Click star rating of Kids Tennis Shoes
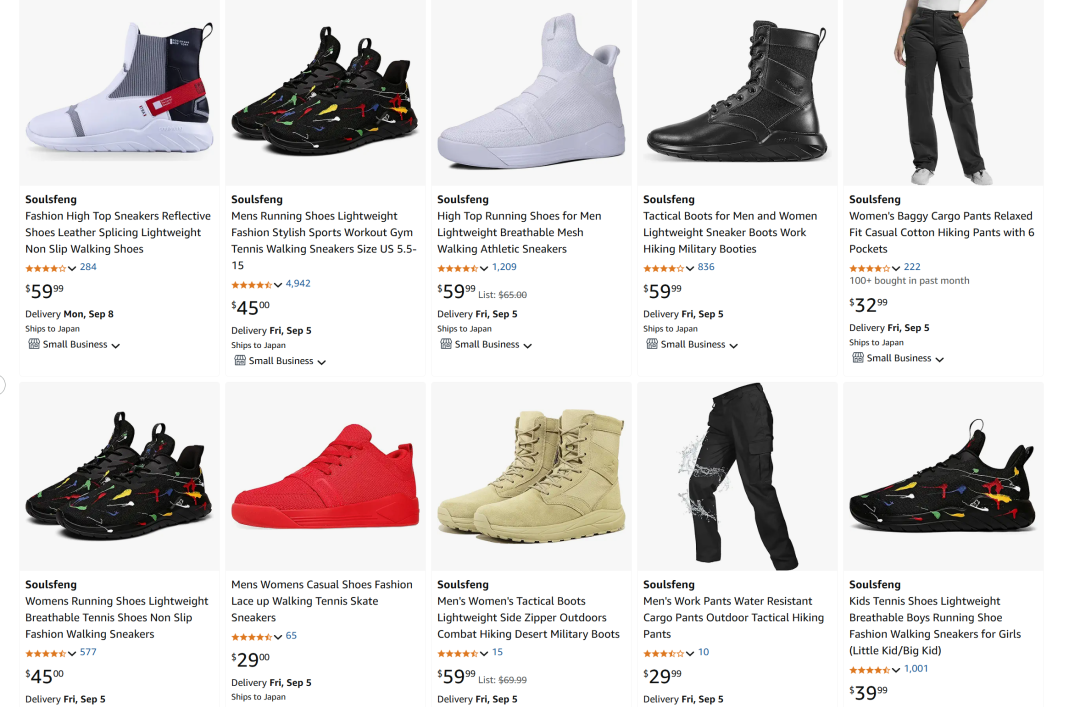Screen dimensions: 1080x707 point(869,670)
